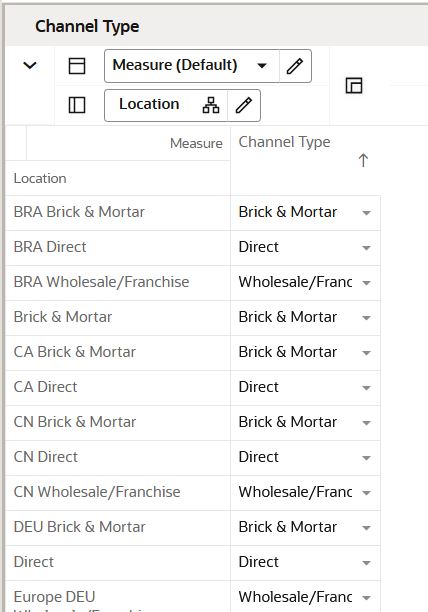Open Direct row channel type dropdown
The width and height of the screenshot is (428, 612).
pos(366,563)
